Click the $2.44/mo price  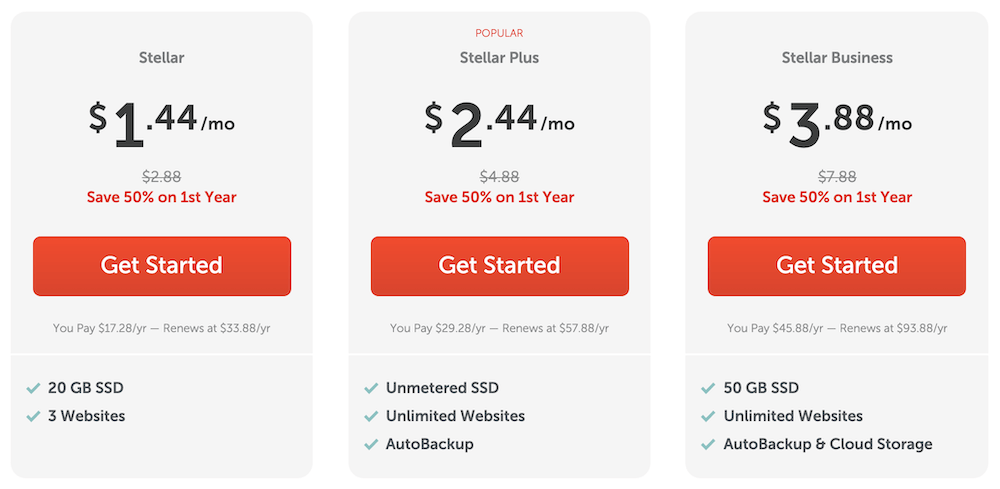pyautogui.click(x=499, y=125)
